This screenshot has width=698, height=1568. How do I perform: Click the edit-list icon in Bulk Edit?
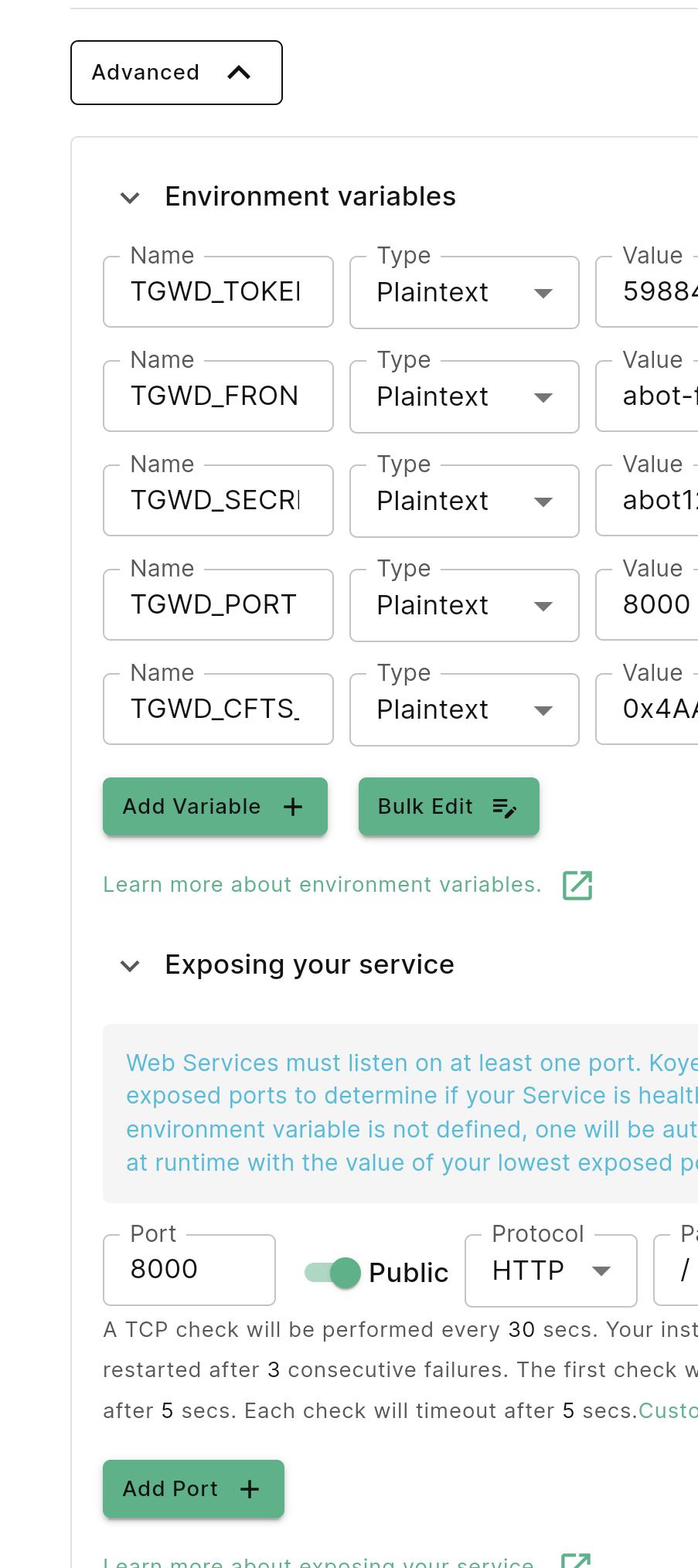click(x=504, y=808)
